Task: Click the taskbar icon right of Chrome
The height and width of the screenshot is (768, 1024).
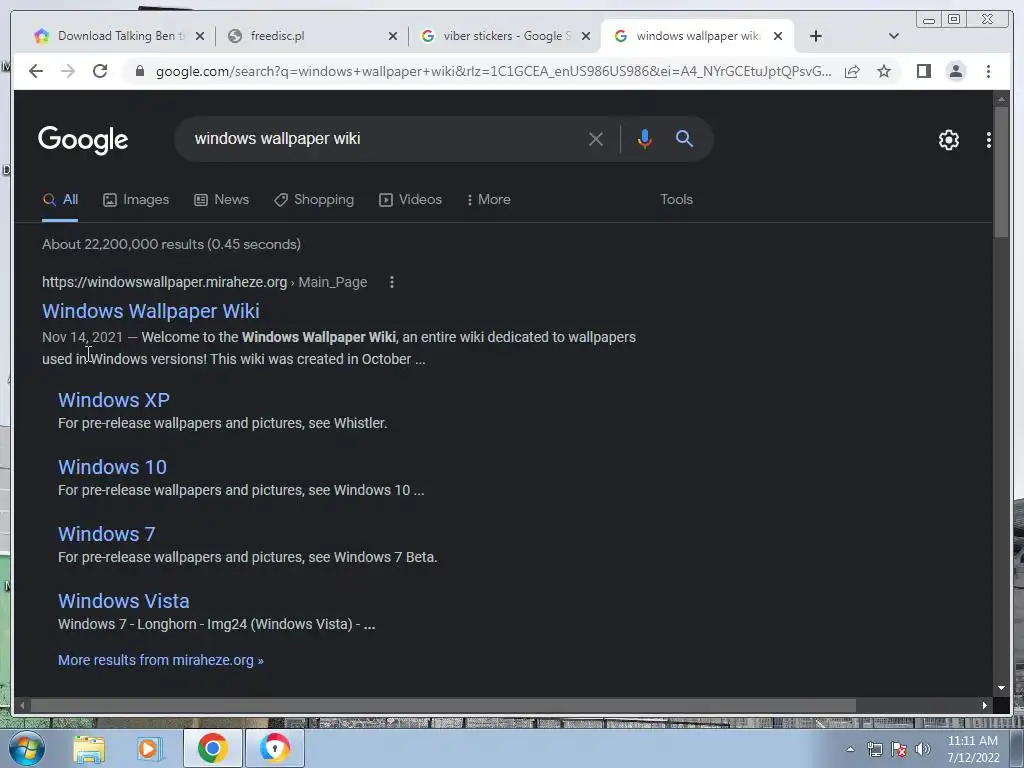Action: [274, 748]
